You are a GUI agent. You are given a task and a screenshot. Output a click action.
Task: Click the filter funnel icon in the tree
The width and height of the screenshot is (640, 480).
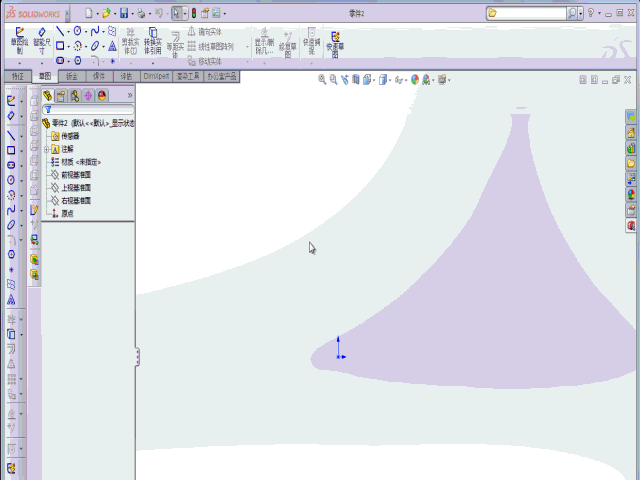(48, 109)
